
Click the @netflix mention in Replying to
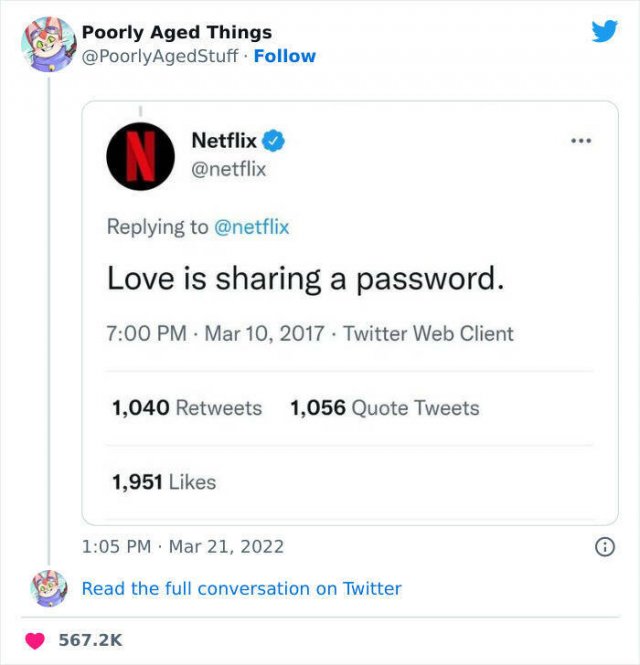click(252, 227)
